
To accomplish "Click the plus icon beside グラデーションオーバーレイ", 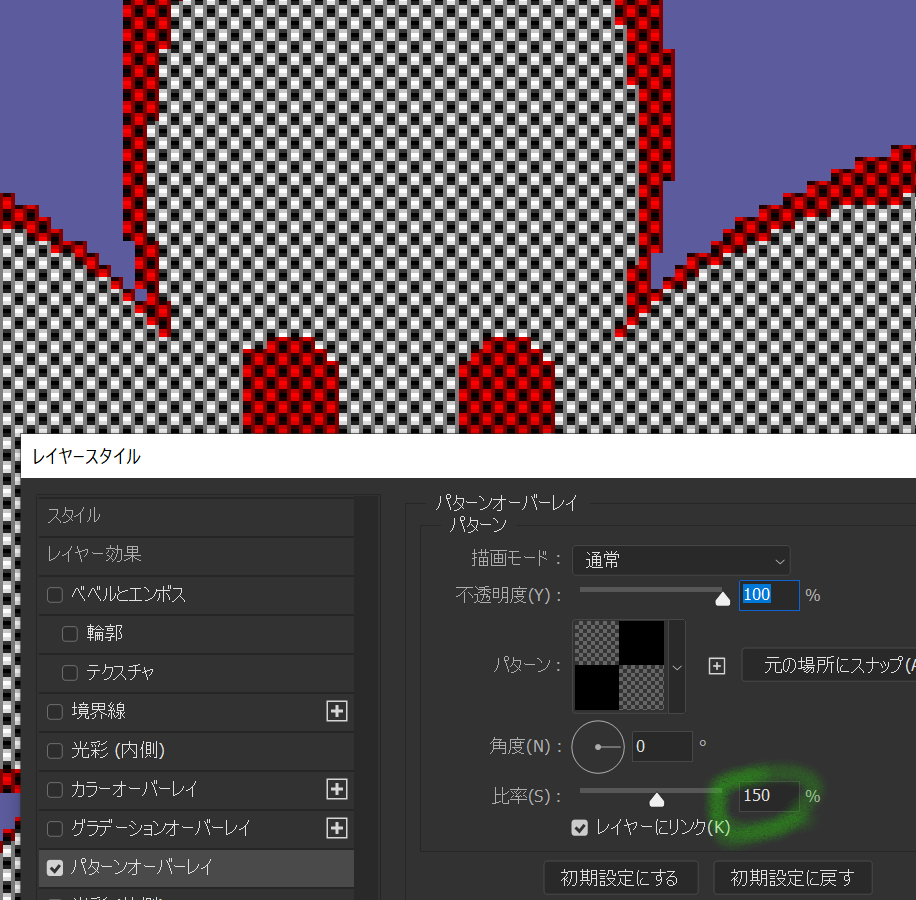I will [337, 828].
